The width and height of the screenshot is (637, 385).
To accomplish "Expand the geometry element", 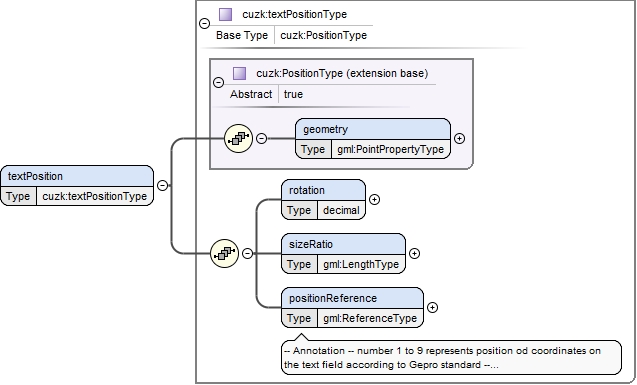I will click(x=459, y=138).
